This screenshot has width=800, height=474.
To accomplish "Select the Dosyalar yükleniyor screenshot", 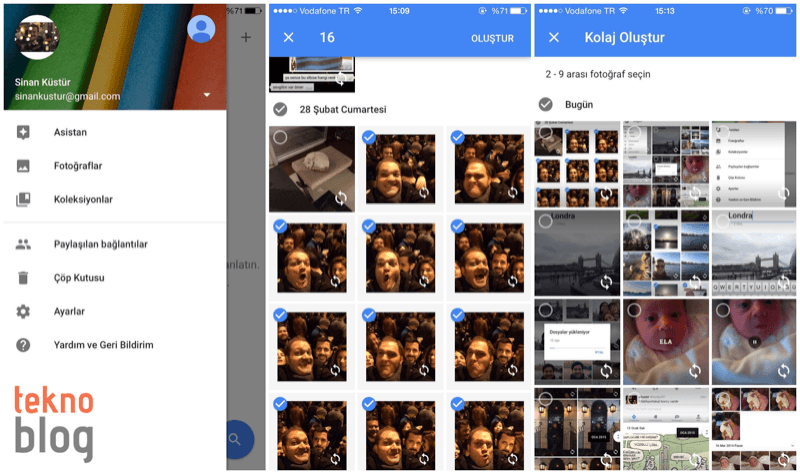I will 577,342.
